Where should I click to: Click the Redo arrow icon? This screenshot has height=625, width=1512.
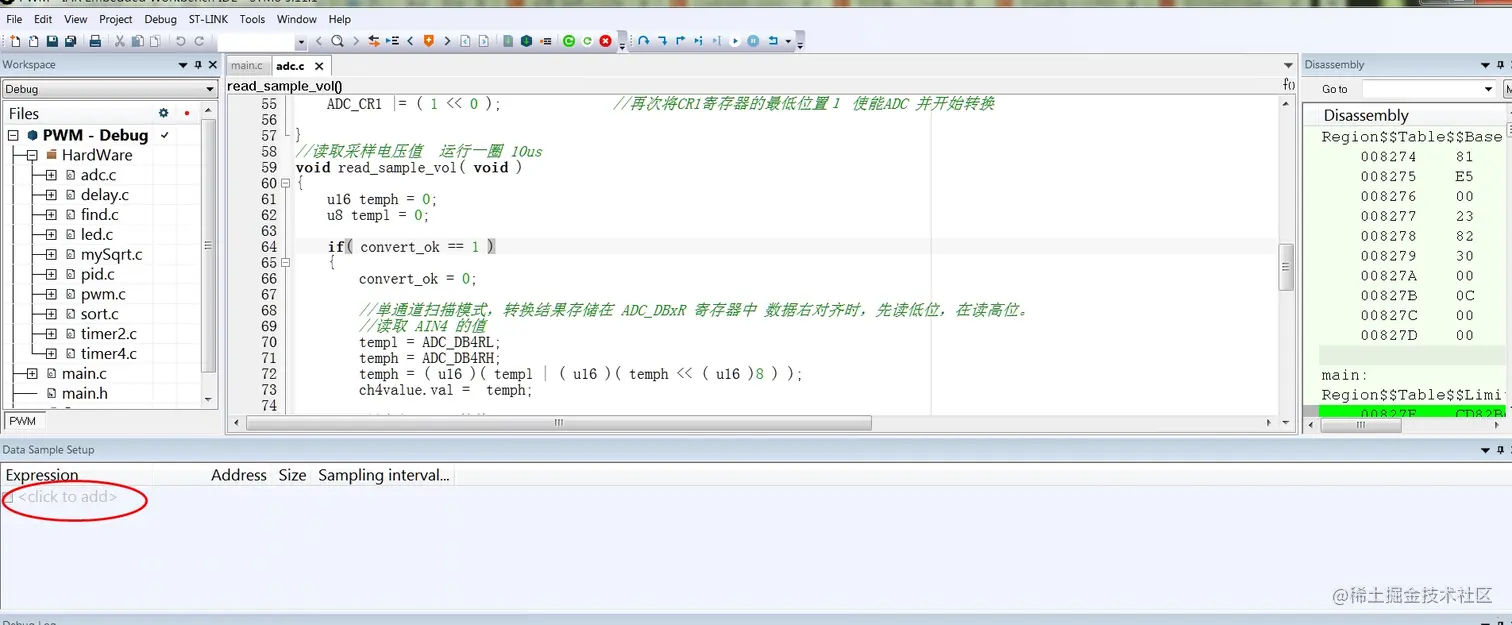coord(199,41)
